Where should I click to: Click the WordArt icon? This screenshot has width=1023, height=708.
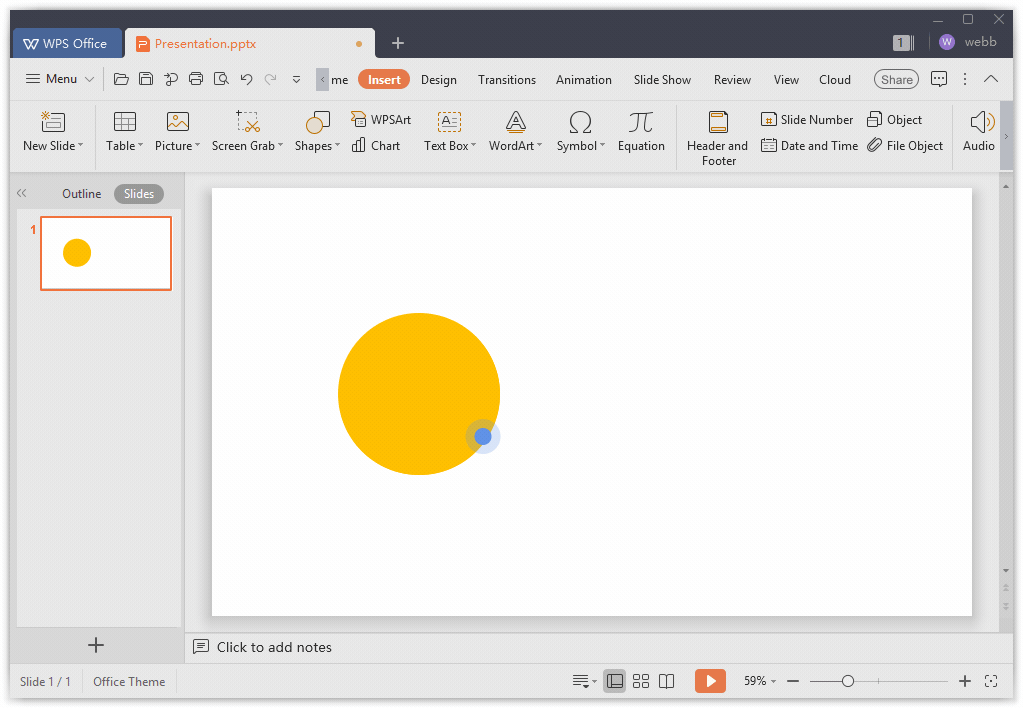(515, 123)
